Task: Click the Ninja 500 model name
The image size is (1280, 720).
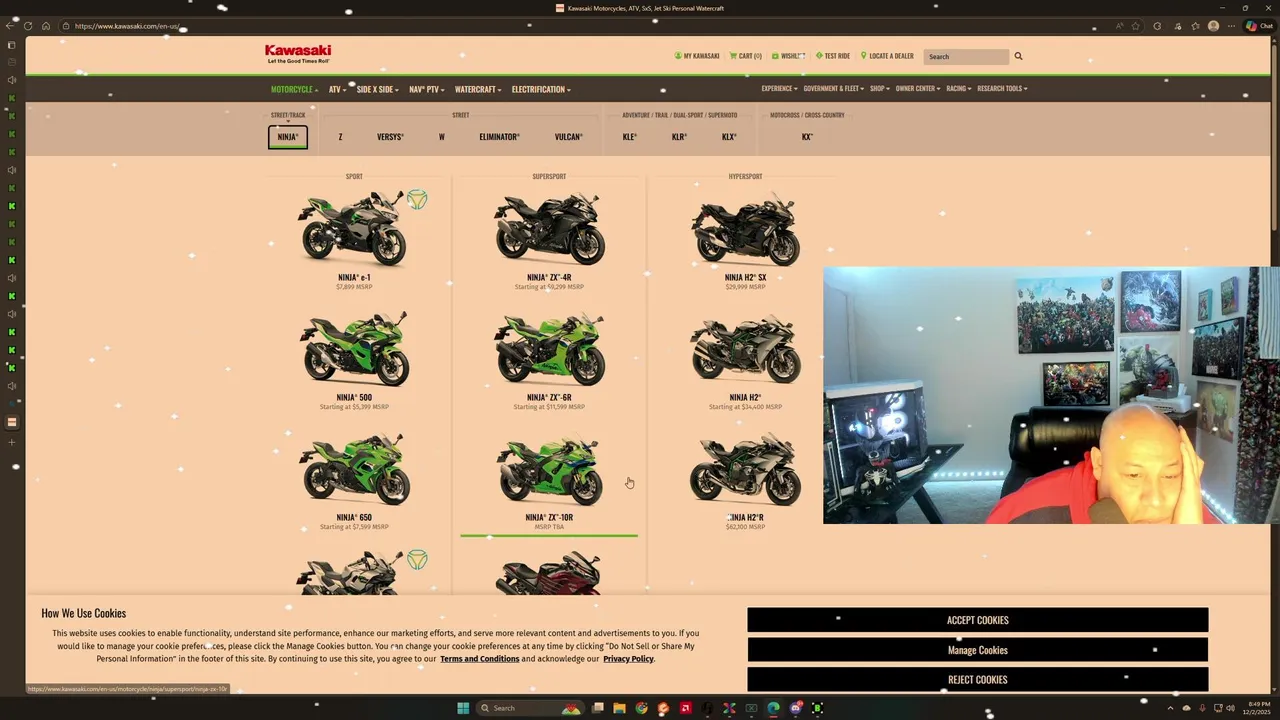Action: [x=354, y=398]
